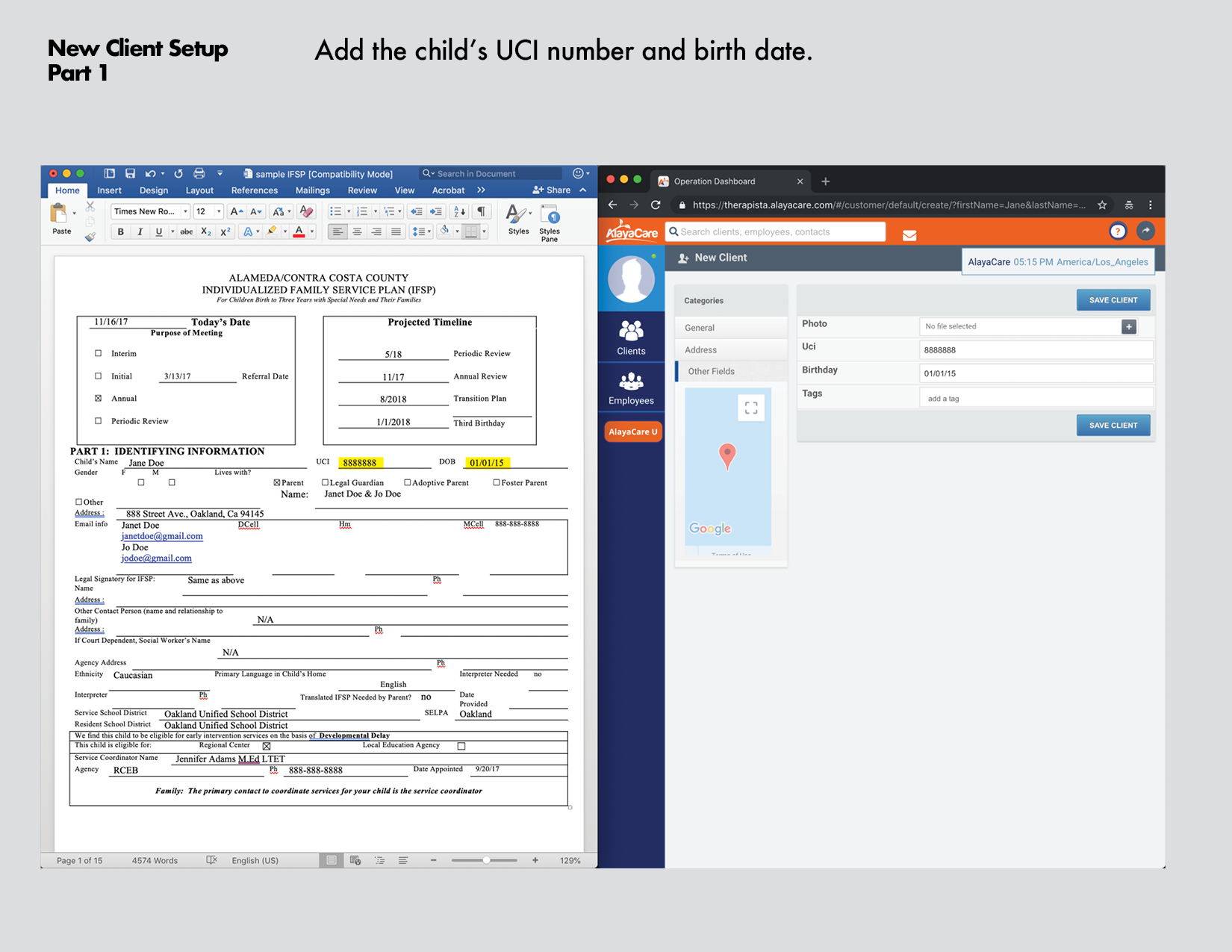Open the AlayaCare mail envelope icon
This screenshot has height=952, width=1232.
(x=909, y=235)
